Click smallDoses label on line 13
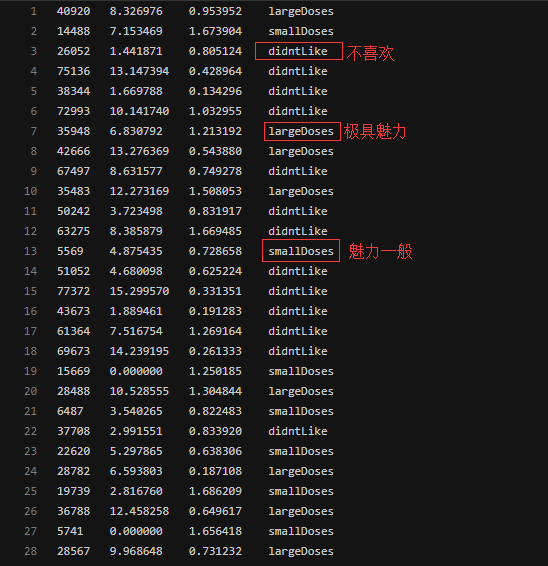The height and width of the screenshot is (566, 548). tap(301, 251)
